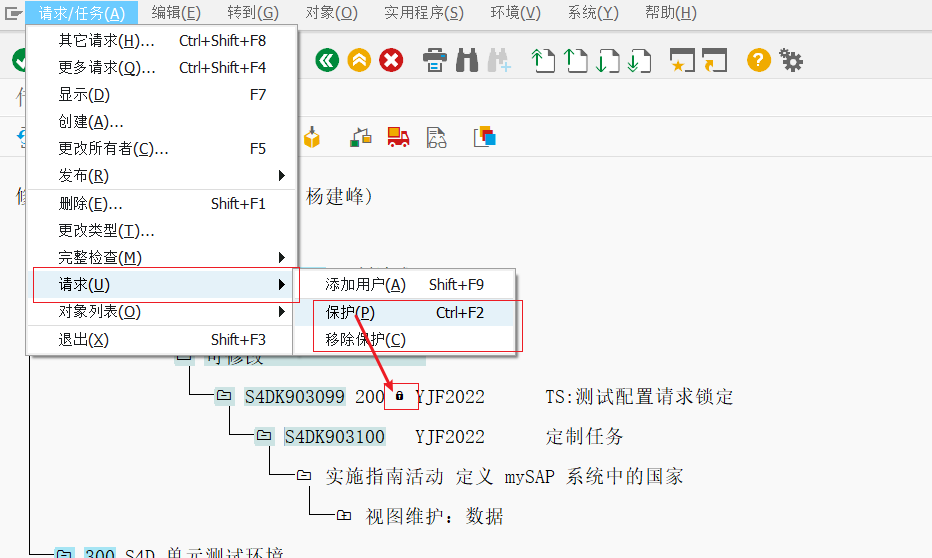Choose 更多请求(Q)... menu entry

[162, 68]
